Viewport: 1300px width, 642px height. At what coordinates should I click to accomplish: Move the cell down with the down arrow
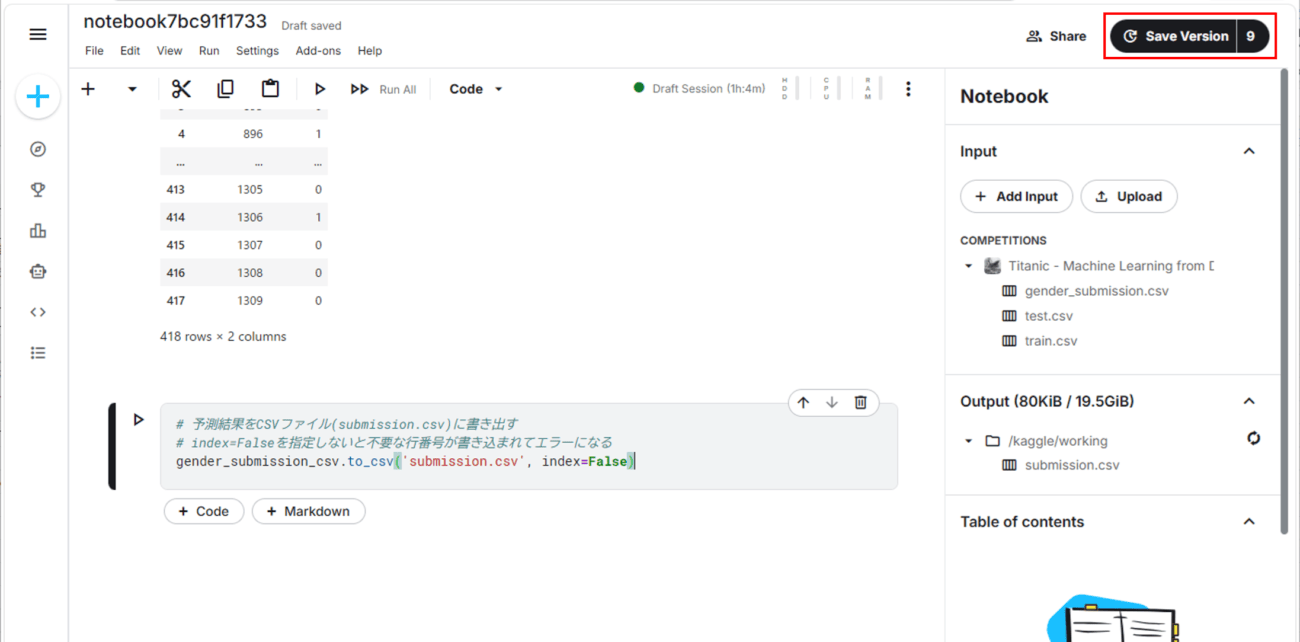[832, 402]
